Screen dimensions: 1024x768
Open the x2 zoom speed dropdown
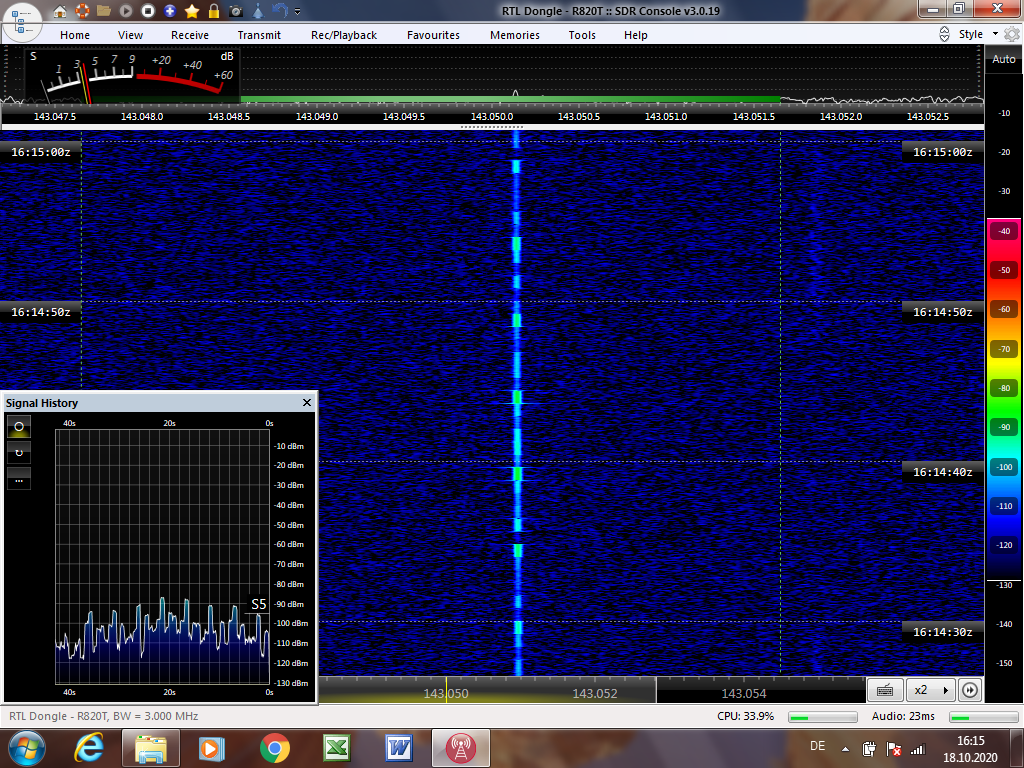[x=931, y=690]
